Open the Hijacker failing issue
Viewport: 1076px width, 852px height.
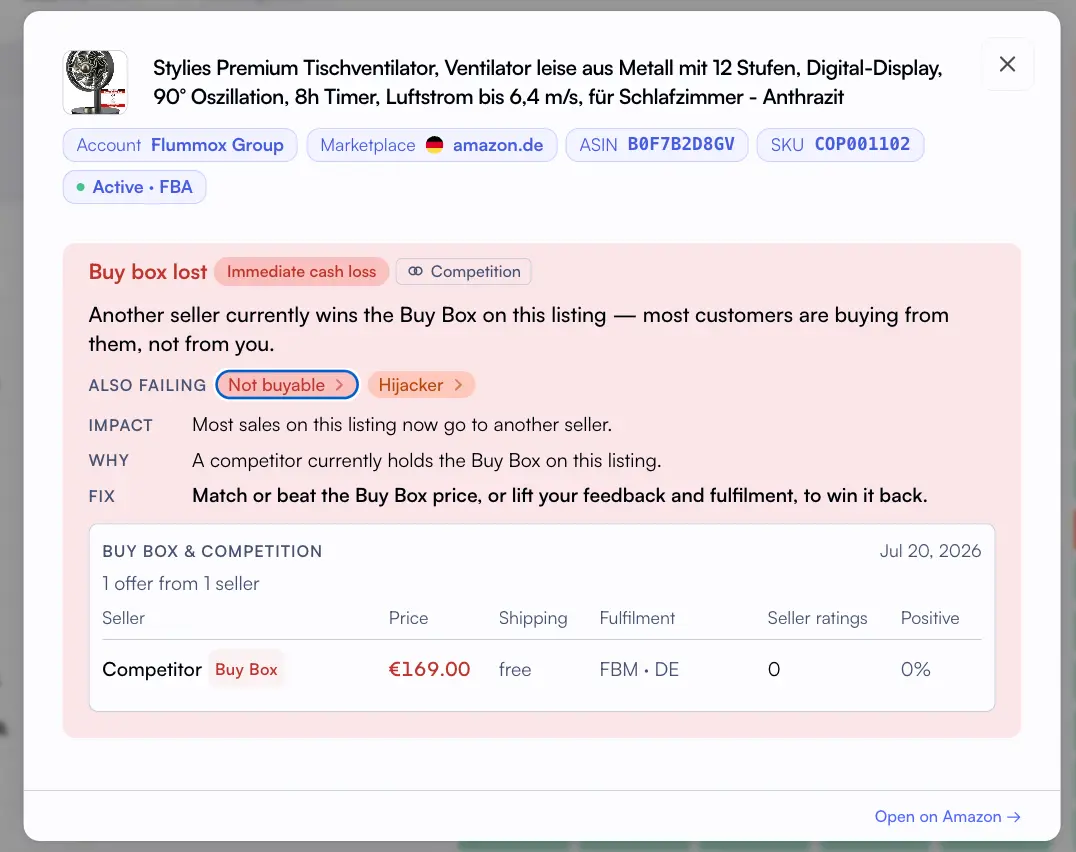coord(421,385)
